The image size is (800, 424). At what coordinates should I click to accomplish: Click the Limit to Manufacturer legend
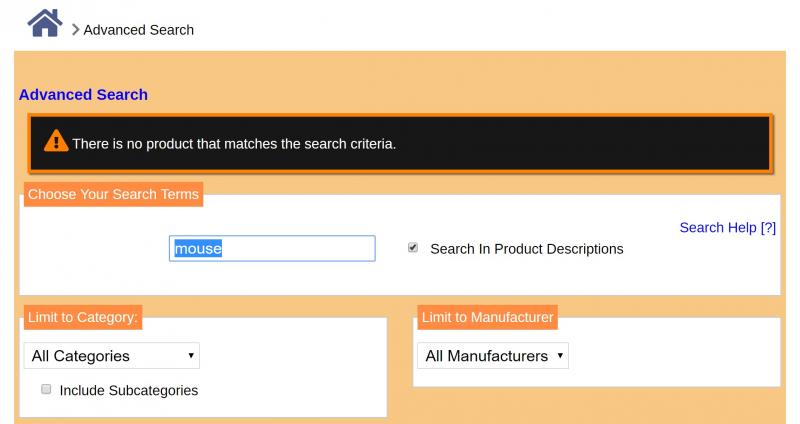click(x=487, y=317)
